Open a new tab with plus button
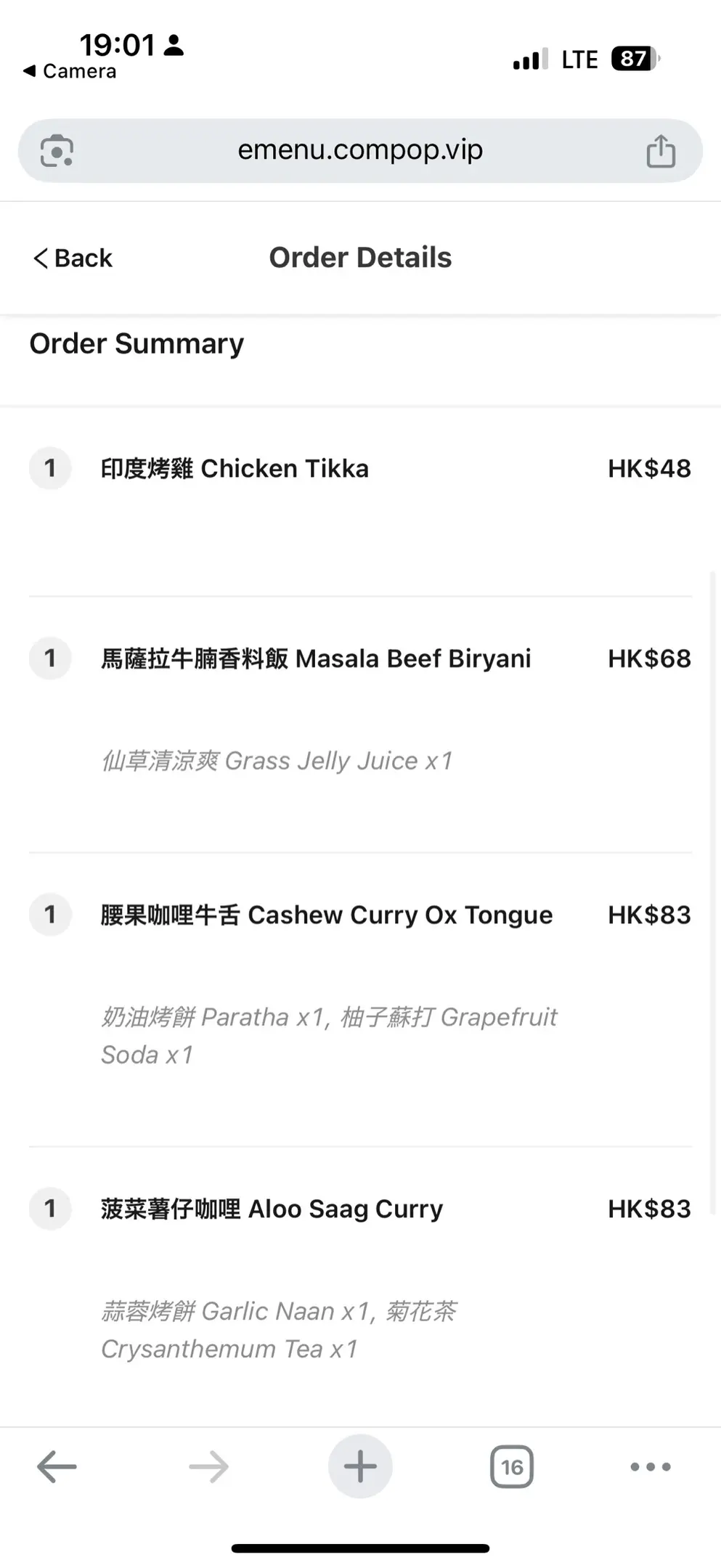The width and height of the screenshot is (721, 1568). pyautogui.click(x=360, y=1466)
